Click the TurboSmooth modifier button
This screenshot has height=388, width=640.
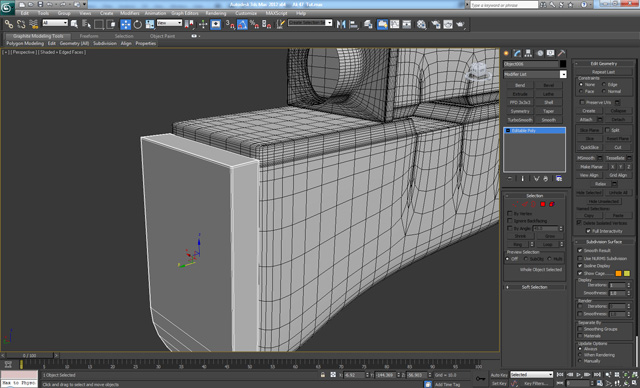pyautogui.click(x=520, y=120)
